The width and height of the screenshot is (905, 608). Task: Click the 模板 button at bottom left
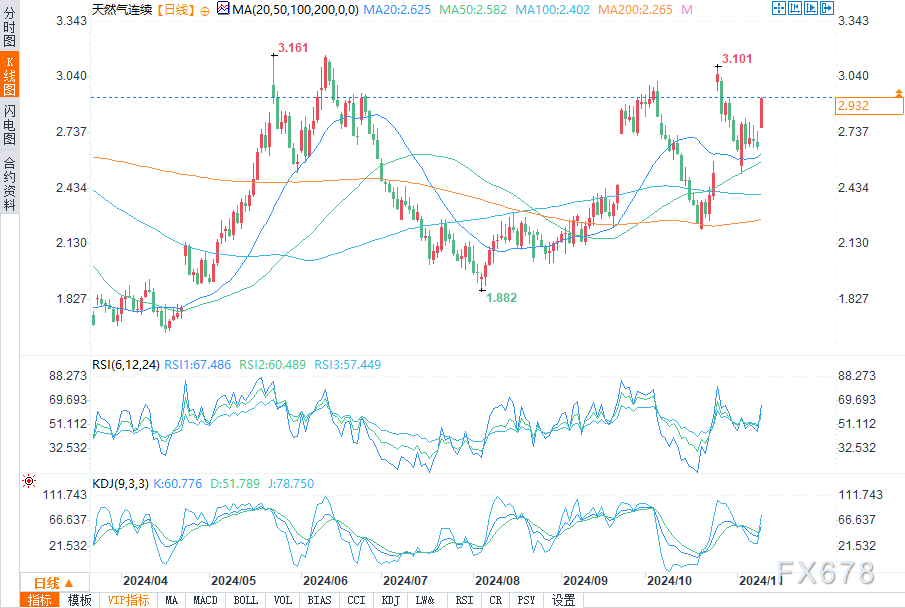coord(79,600)
